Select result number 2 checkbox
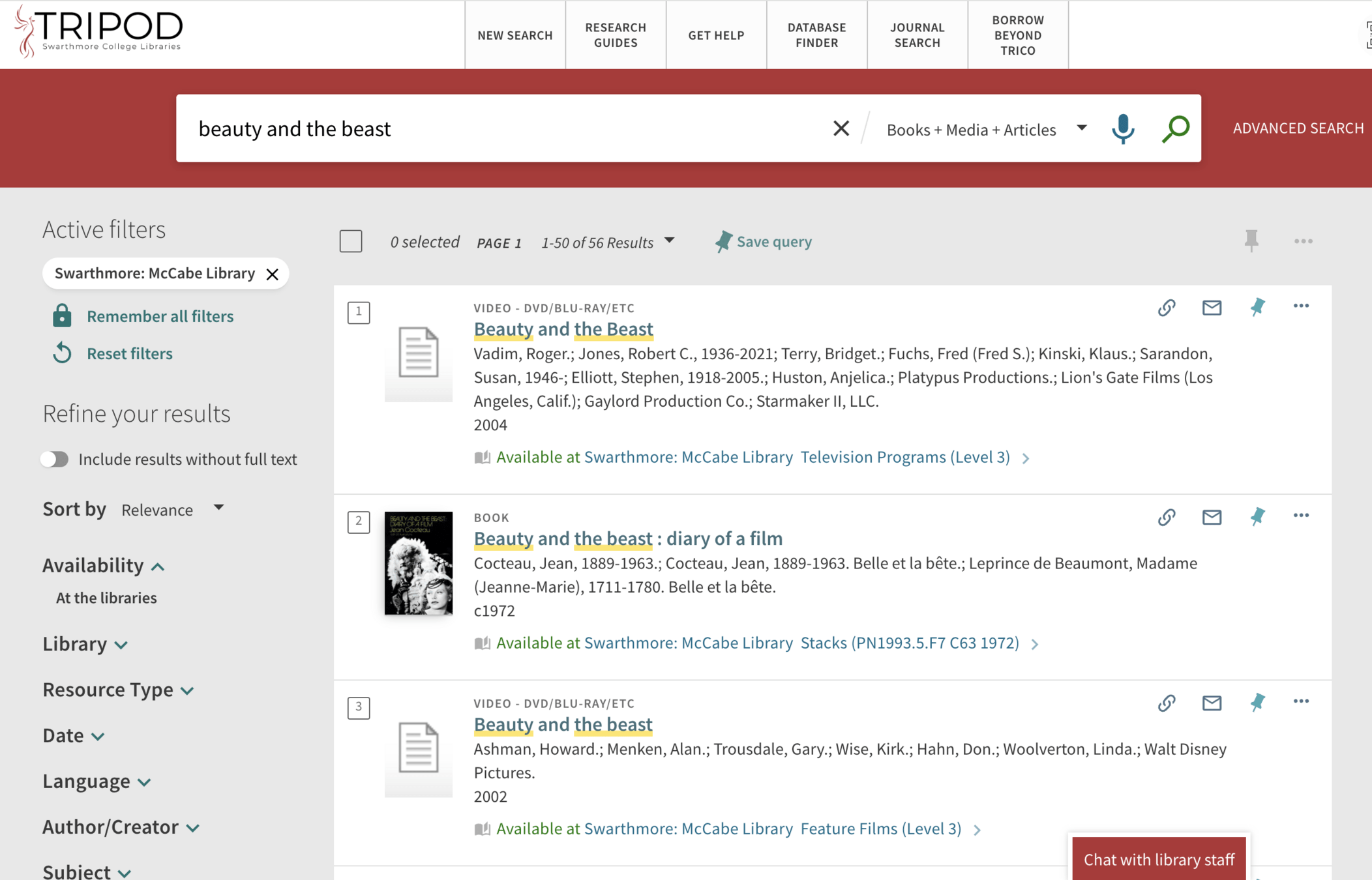 coord(359,521)
